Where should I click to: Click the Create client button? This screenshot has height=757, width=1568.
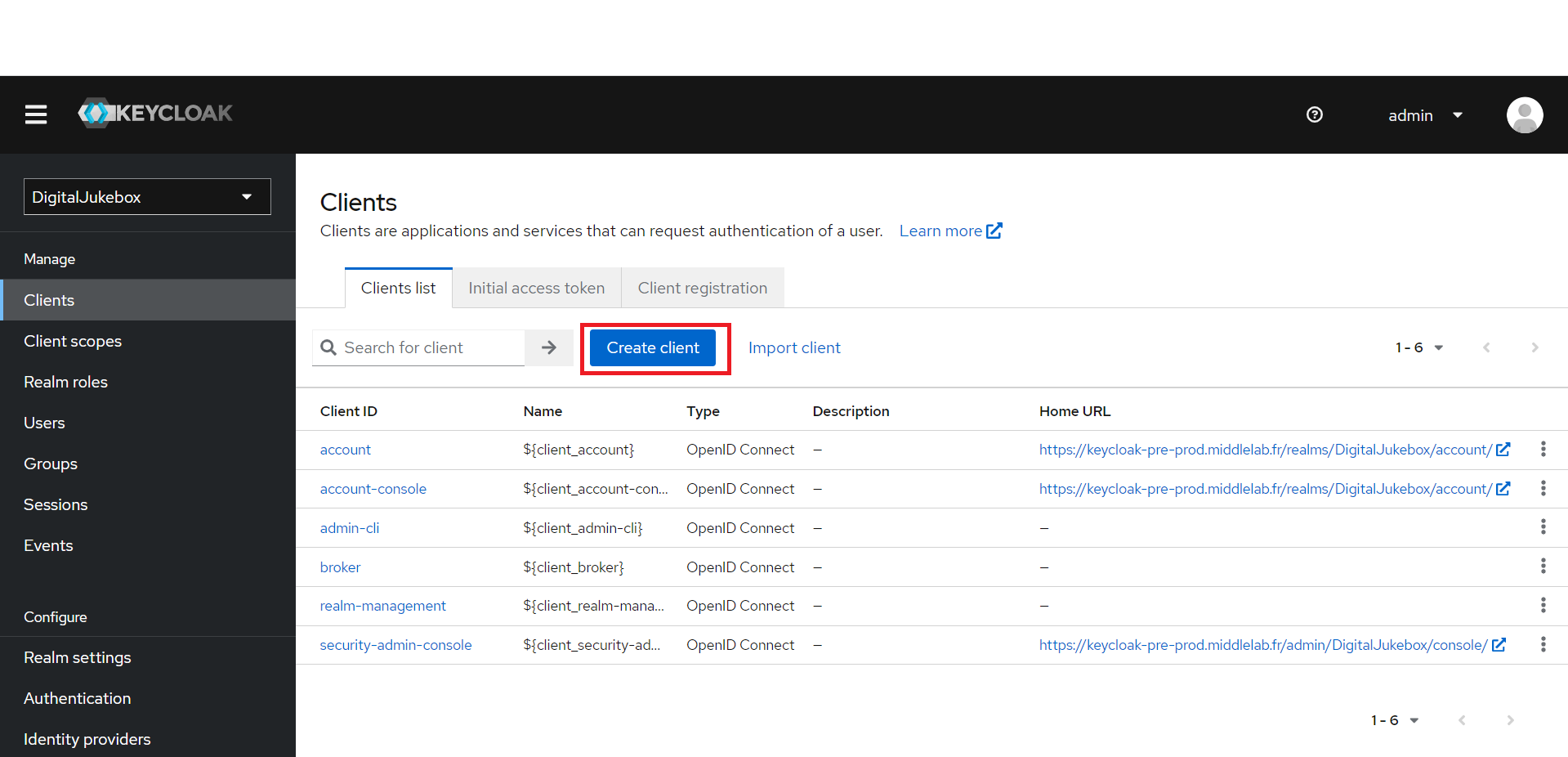click(x=653, y=347)
